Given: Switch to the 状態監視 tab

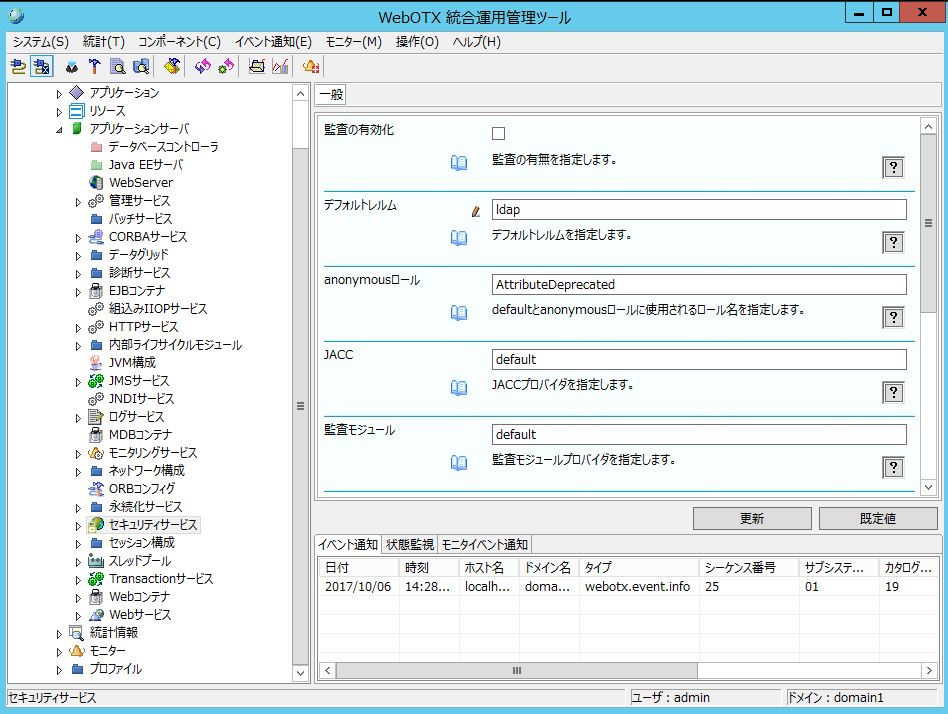Looking at the screenshot, I should click(x=409, y=545).
